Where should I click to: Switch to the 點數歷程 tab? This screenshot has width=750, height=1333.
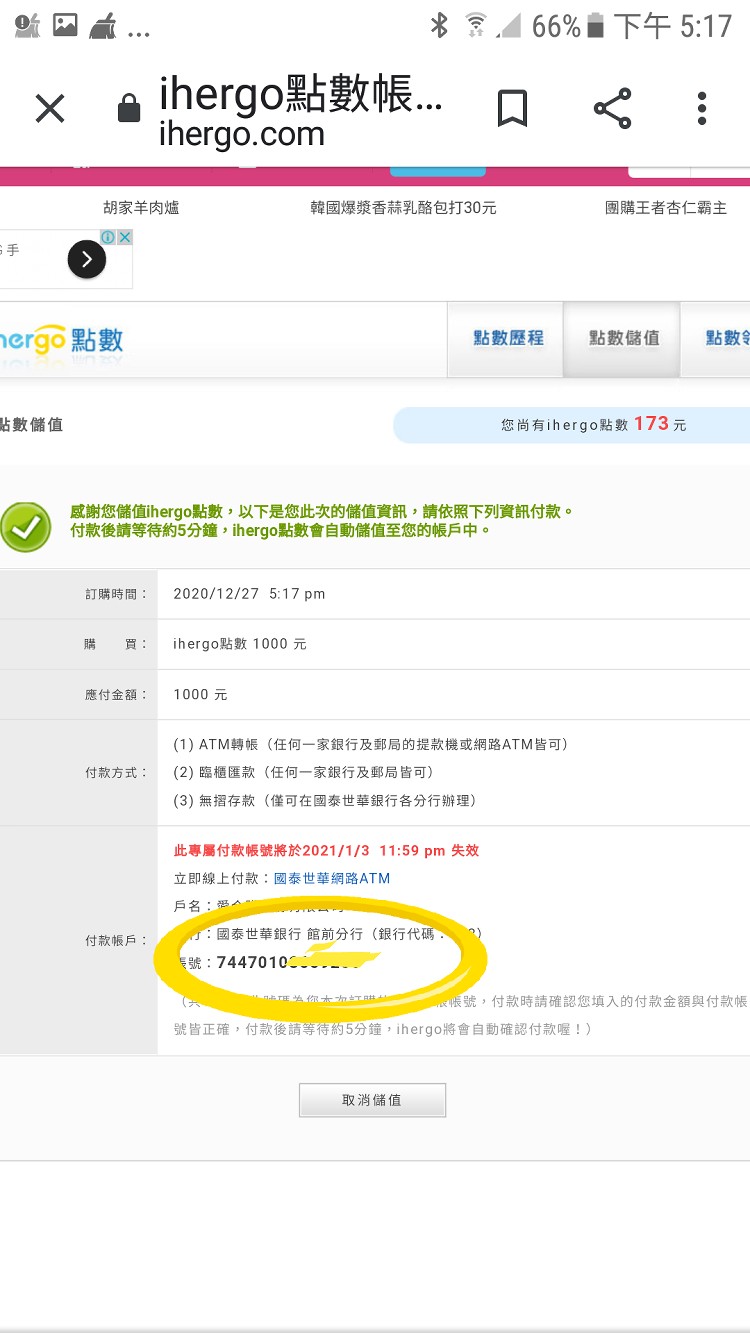508,338
